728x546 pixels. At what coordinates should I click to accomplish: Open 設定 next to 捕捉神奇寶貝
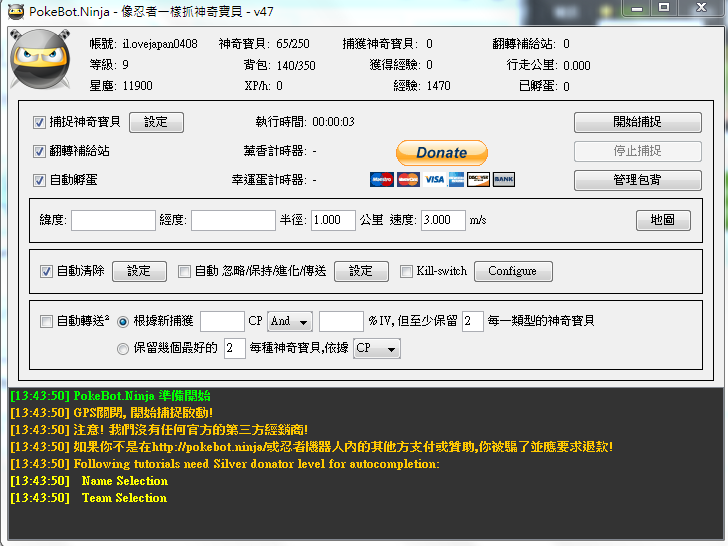156,122
